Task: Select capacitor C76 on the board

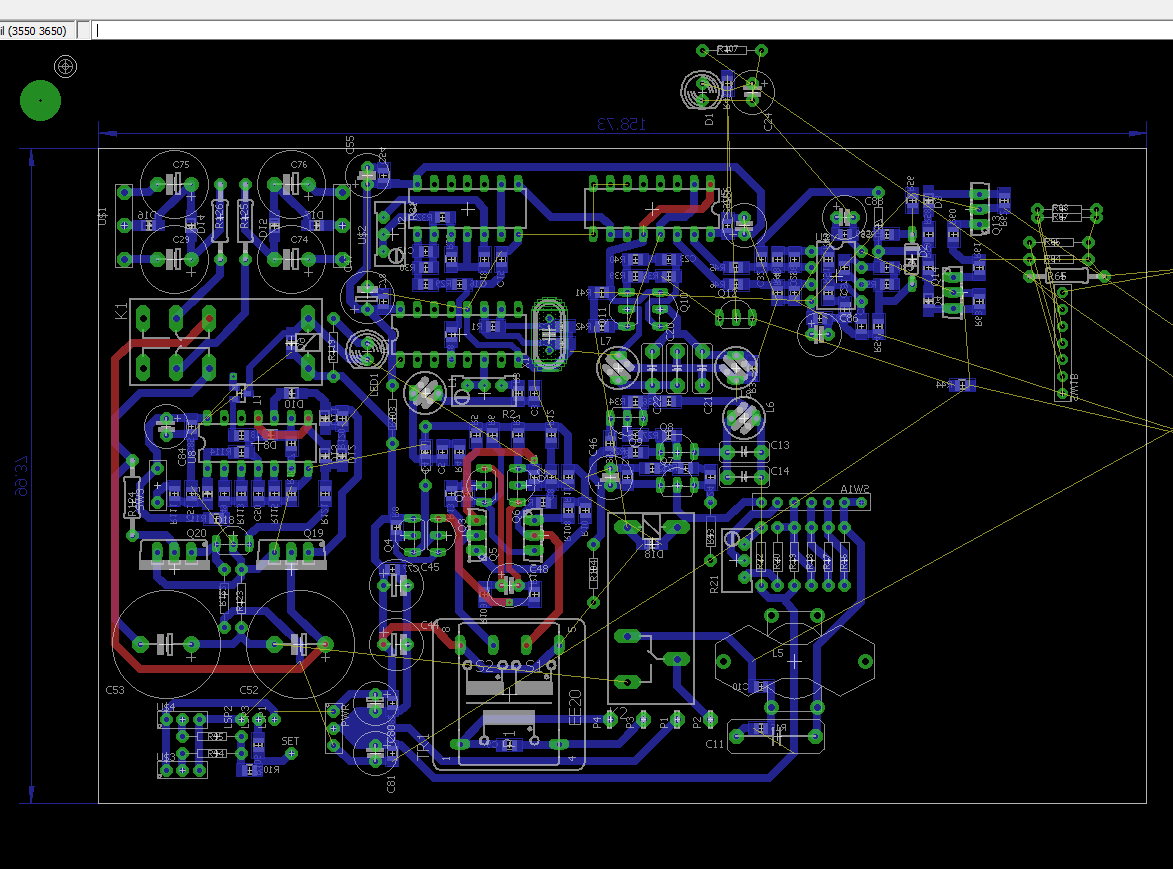Action: click(292, 184)
